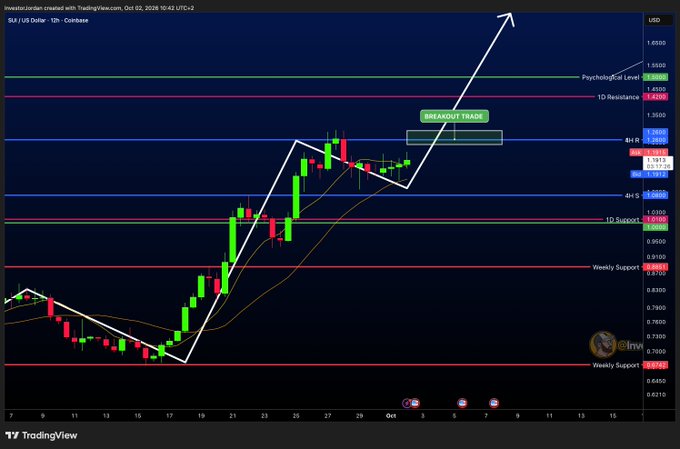Click the green 1.0000 price tag
680x449 pixels.
coord(655,227)
